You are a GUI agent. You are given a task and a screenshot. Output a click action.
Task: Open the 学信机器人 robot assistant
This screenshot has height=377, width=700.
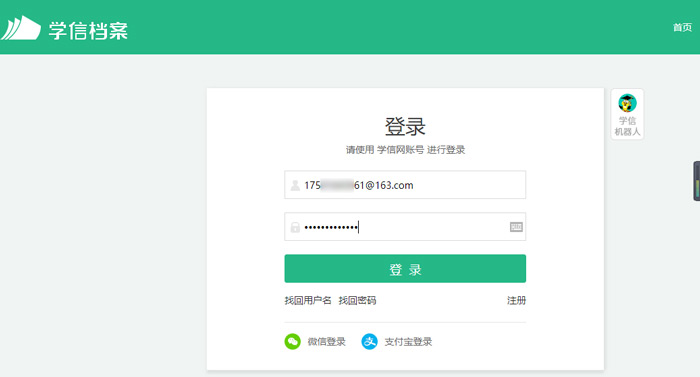(627, 114)
